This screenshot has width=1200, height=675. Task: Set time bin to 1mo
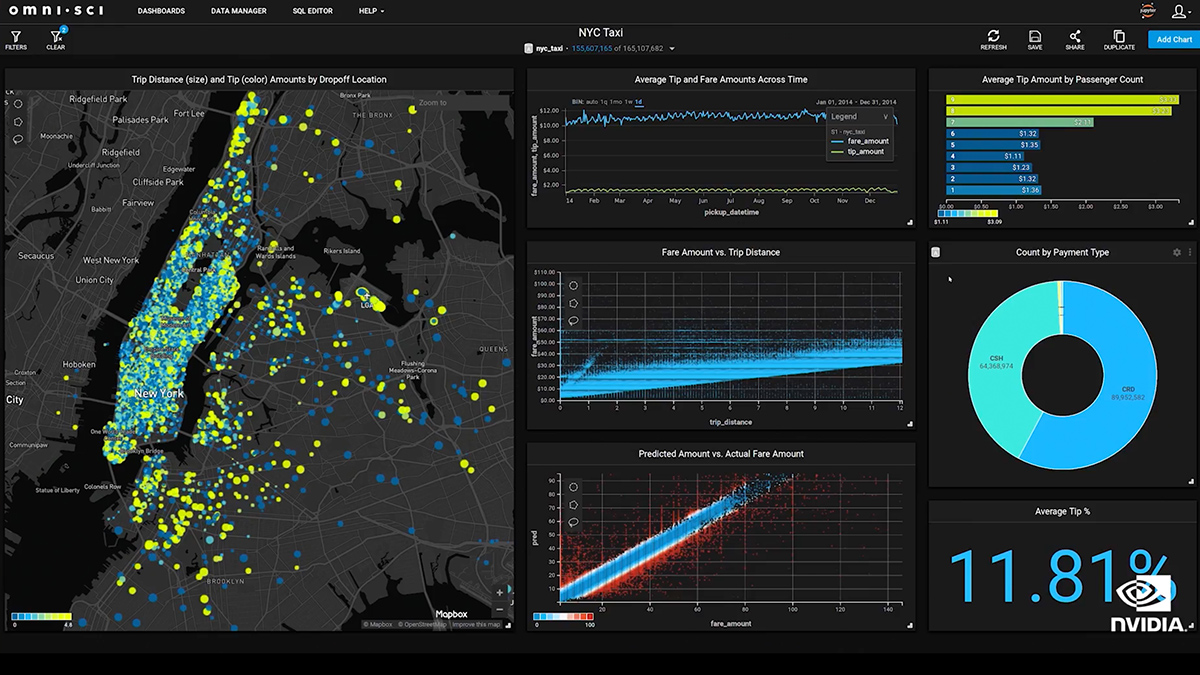615,102
